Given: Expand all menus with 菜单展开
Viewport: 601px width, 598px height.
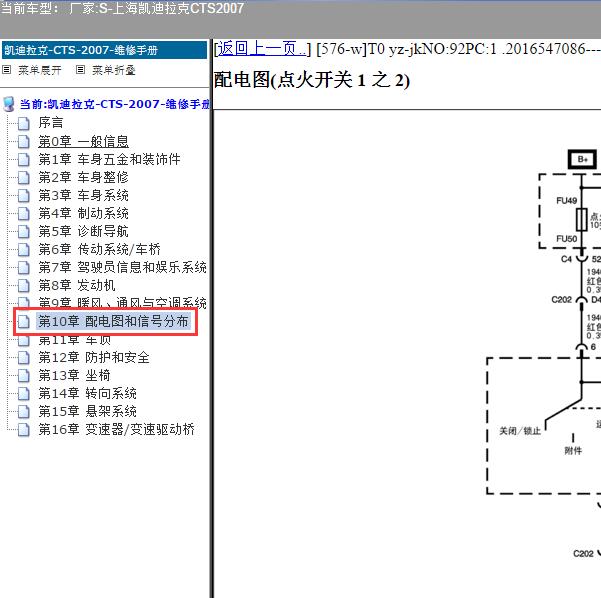Looking at the screenshot, I should (x=39, y=70).
